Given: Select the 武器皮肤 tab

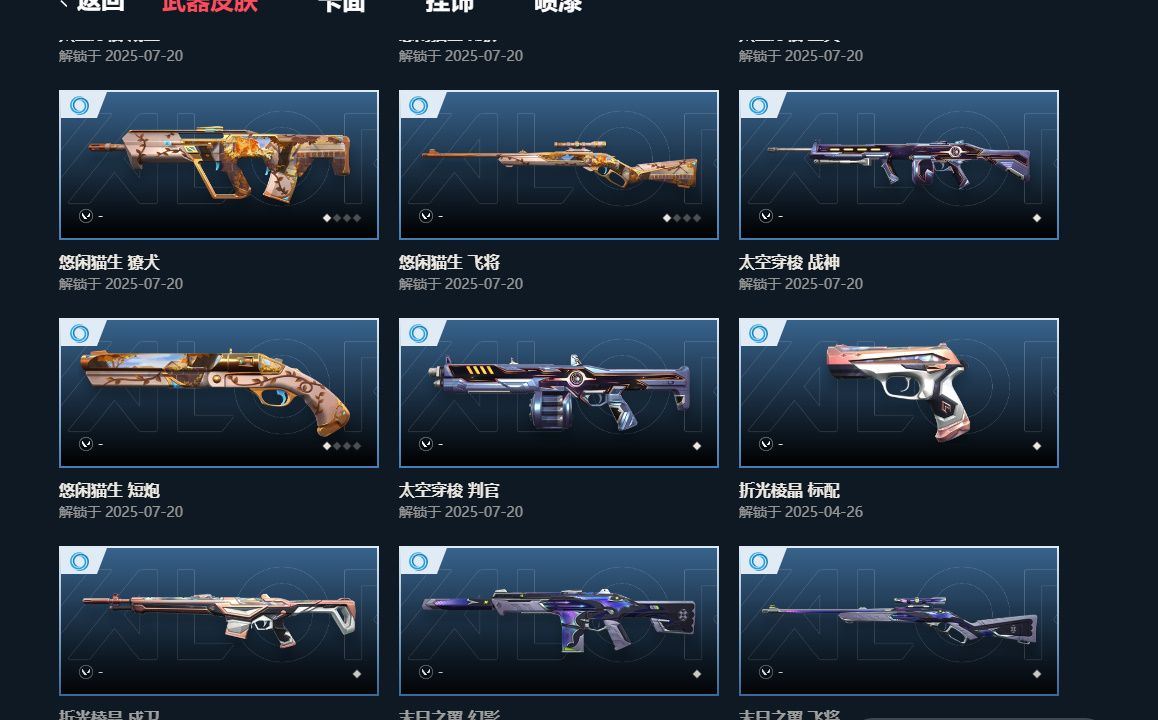Looking at the screenshot, I should tap(210, 6).
